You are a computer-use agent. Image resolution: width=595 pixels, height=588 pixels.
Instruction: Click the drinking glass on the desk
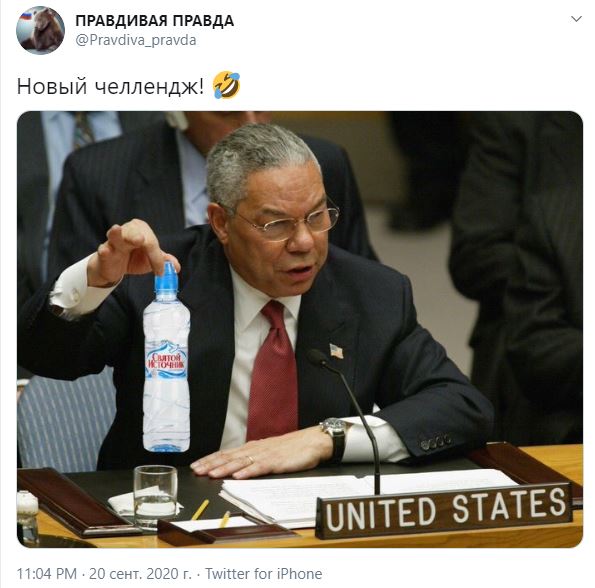(156, 497)
